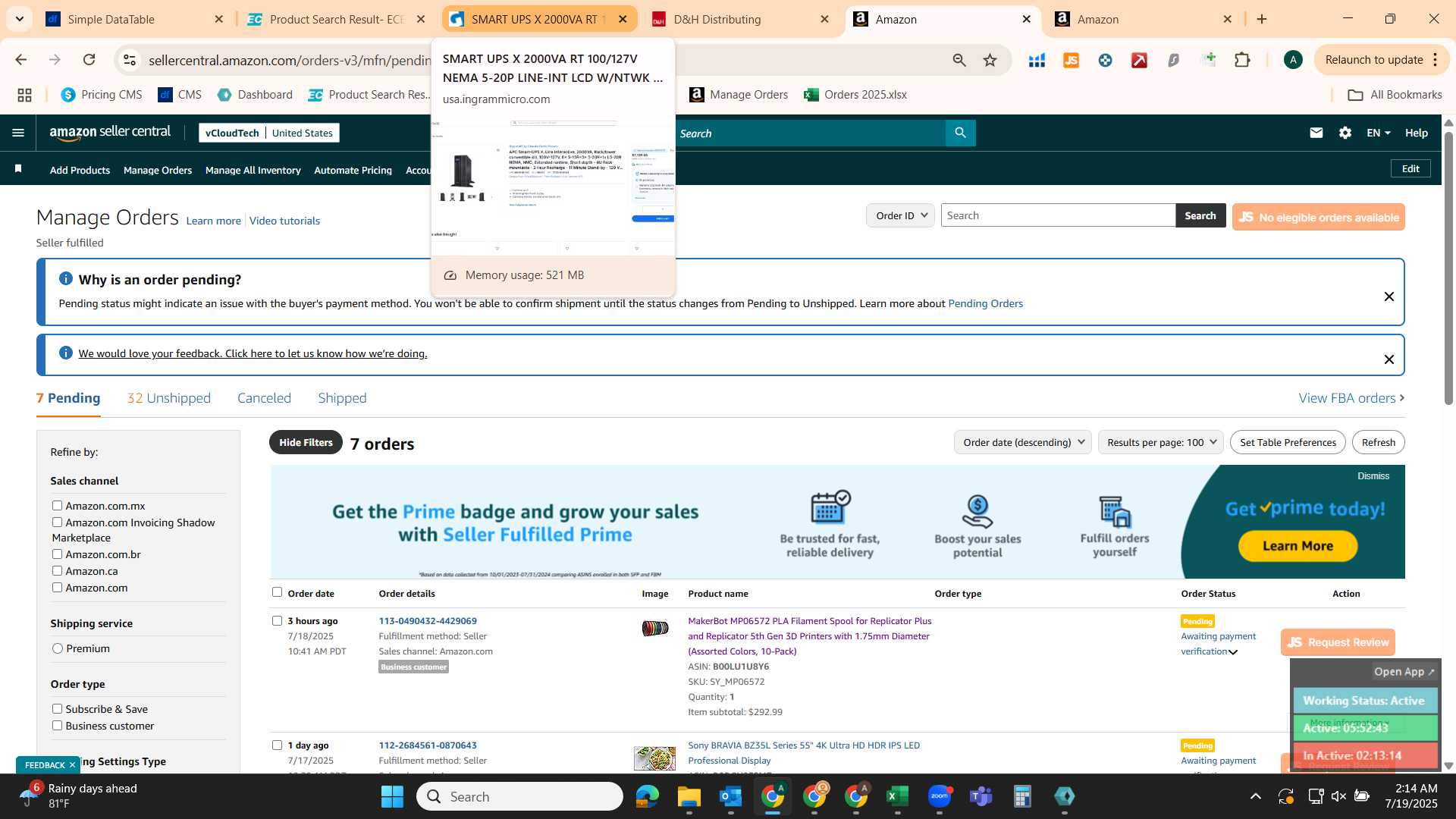Screen dimensions: 1456x819
Task: Bookmark this page with the star icon
Action: click(x=990, y=60)
